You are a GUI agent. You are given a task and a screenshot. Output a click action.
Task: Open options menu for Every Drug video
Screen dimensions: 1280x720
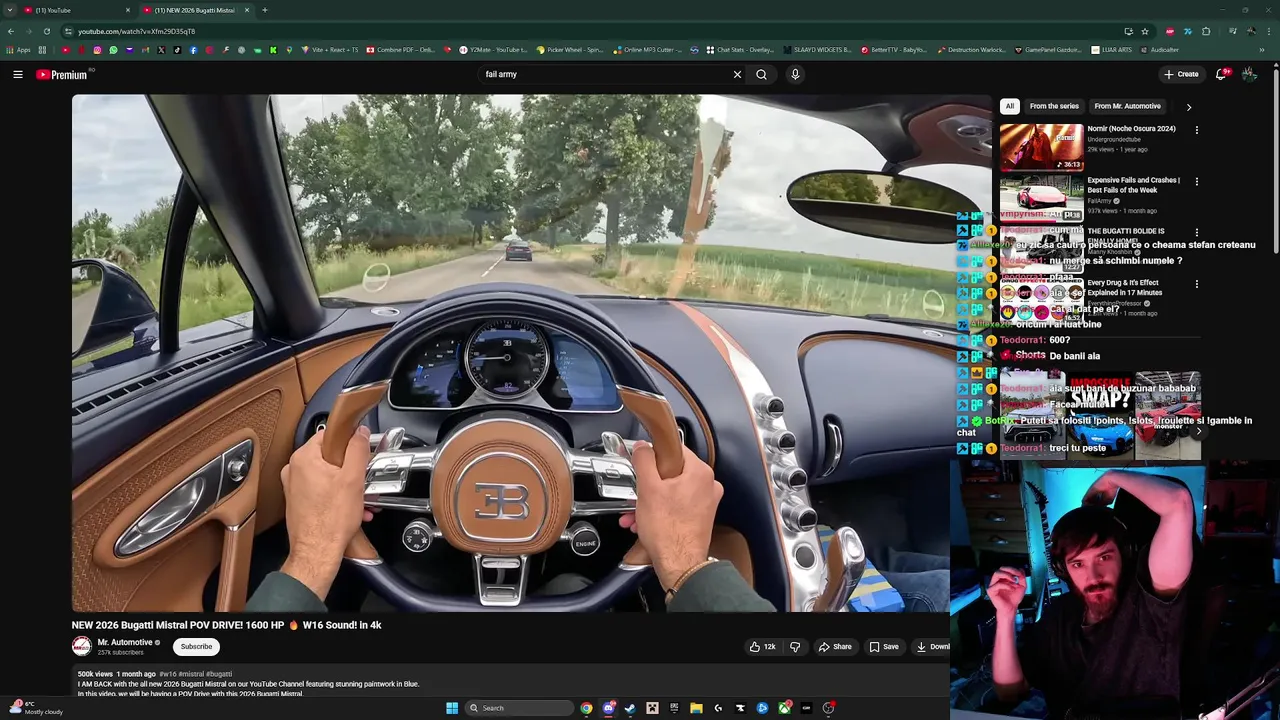click(1196, 284)
